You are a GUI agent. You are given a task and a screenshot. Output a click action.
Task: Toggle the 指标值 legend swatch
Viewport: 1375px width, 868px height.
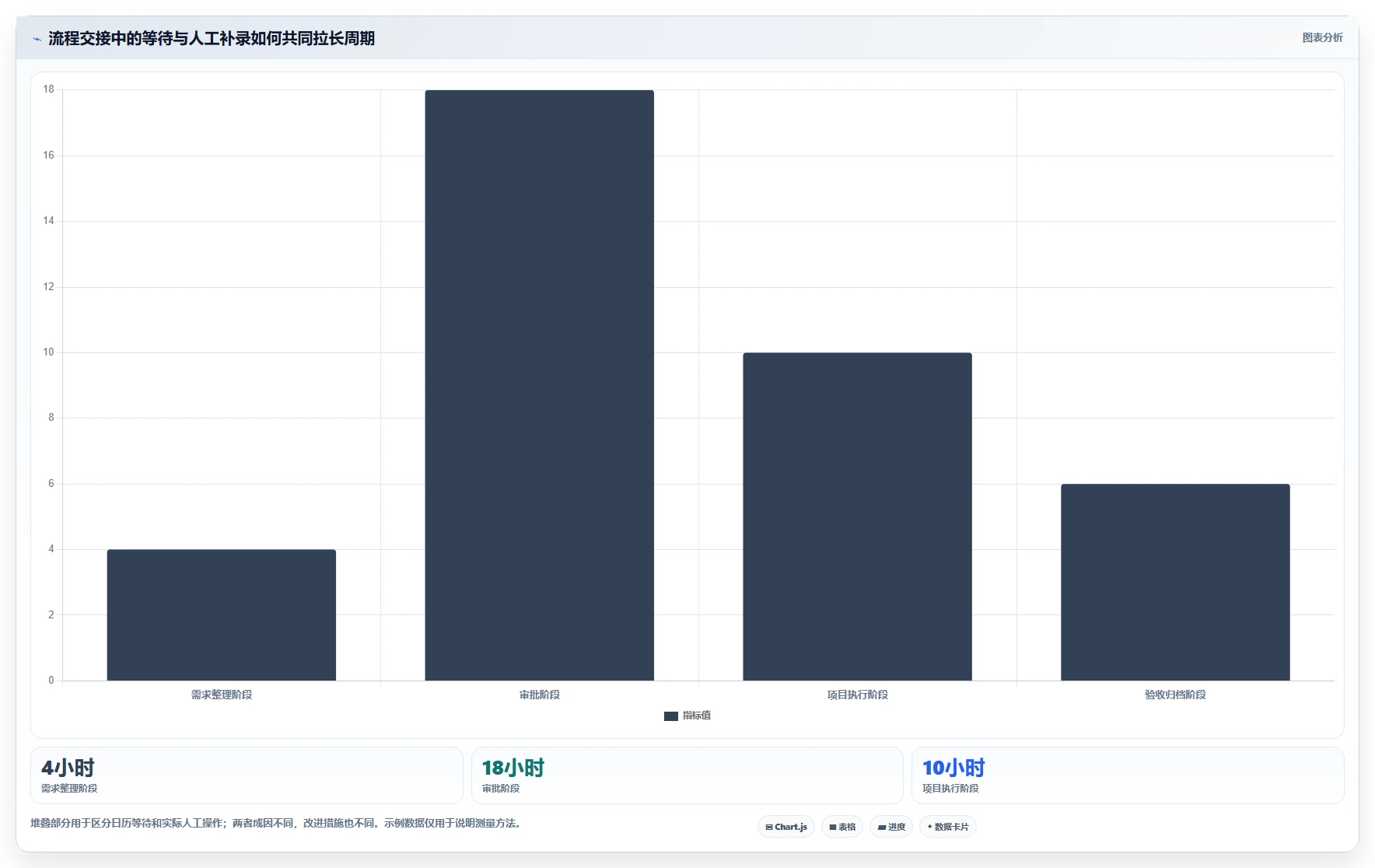671,716
